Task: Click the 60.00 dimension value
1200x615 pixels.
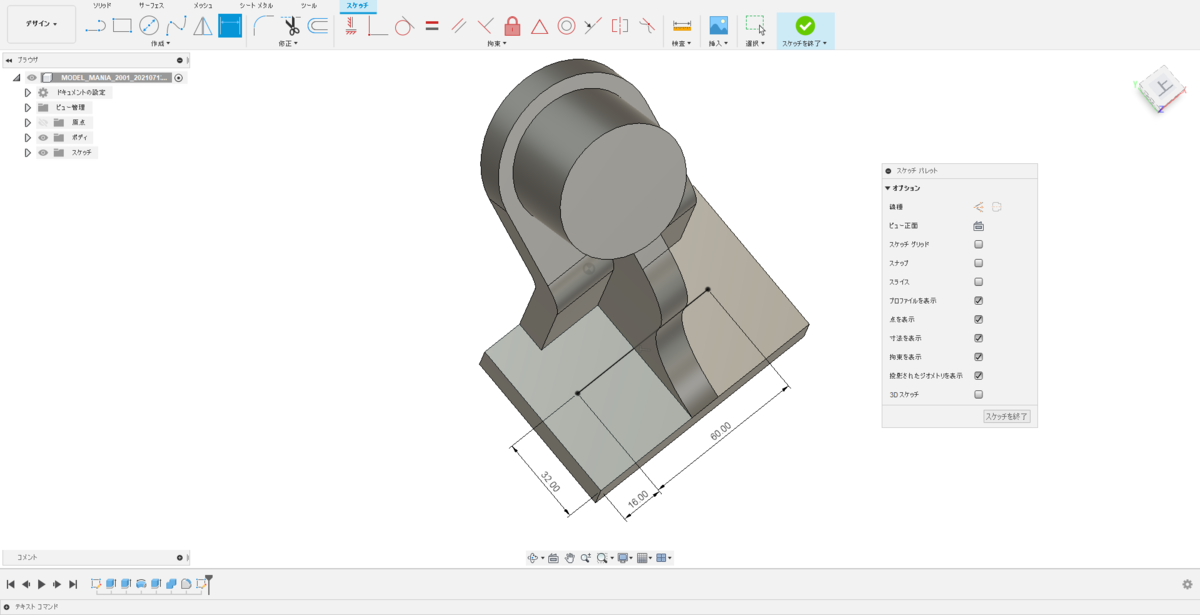Action: click(x=720, y=432)
